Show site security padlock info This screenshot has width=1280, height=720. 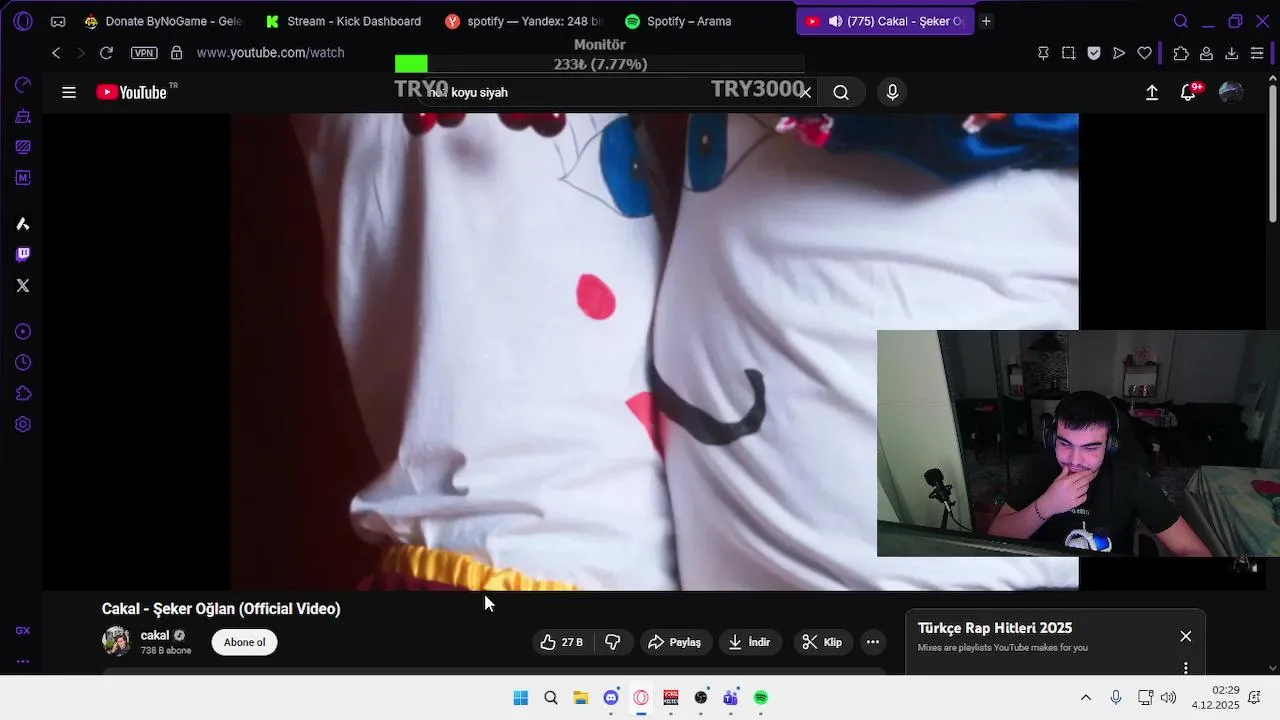(x=177, y=53)
